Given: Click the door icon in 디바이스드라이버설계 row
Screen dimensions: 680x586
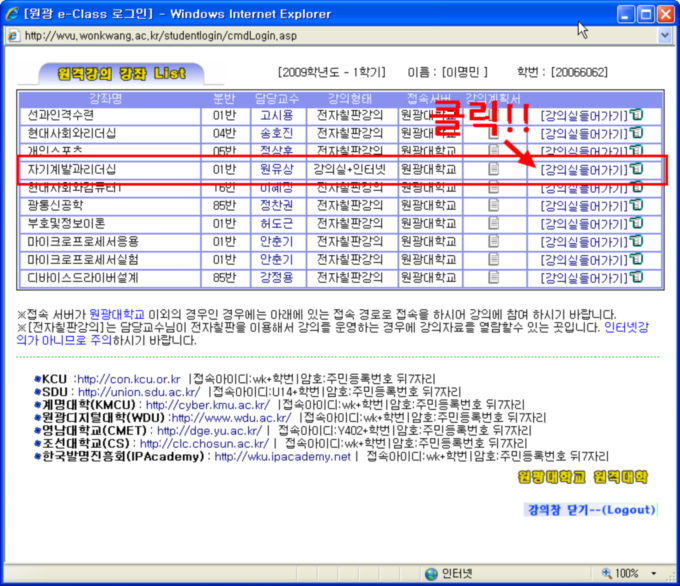Looking at the screenshot, I should click(637, 277).
